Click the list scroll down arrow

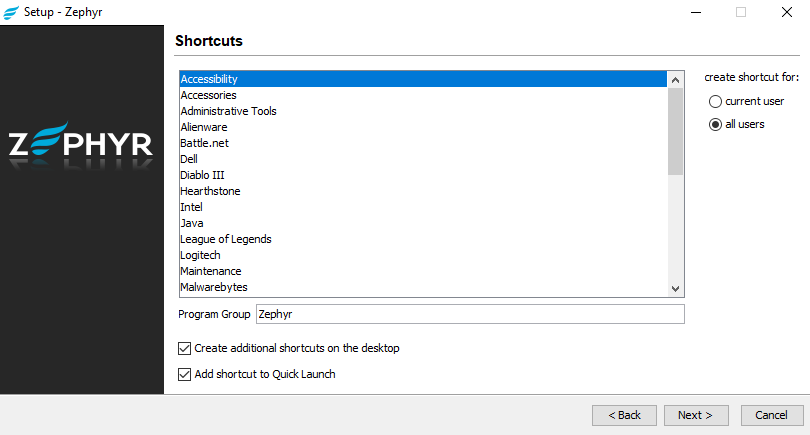coord(675,288)
